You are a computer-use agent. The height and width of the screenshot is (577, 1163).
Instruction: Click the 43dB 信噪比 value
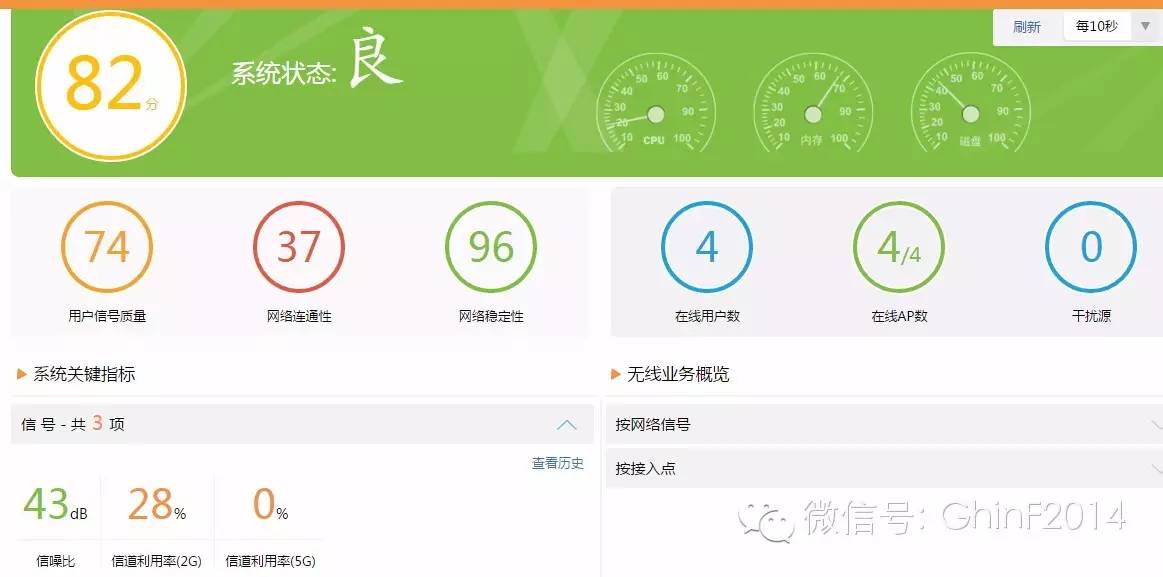(x=56, y=505)
